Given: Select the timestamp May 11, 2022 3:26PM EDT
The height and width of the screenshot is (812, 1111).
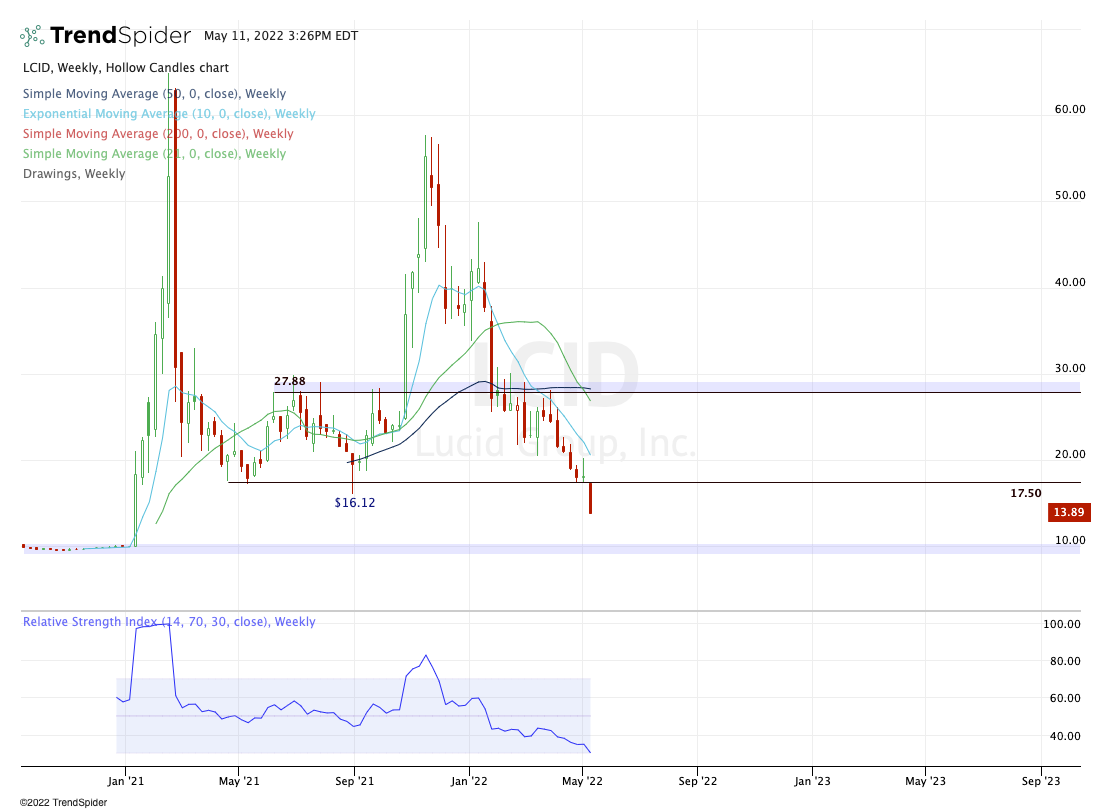Looking at the screenshot, I should point(281,36).
